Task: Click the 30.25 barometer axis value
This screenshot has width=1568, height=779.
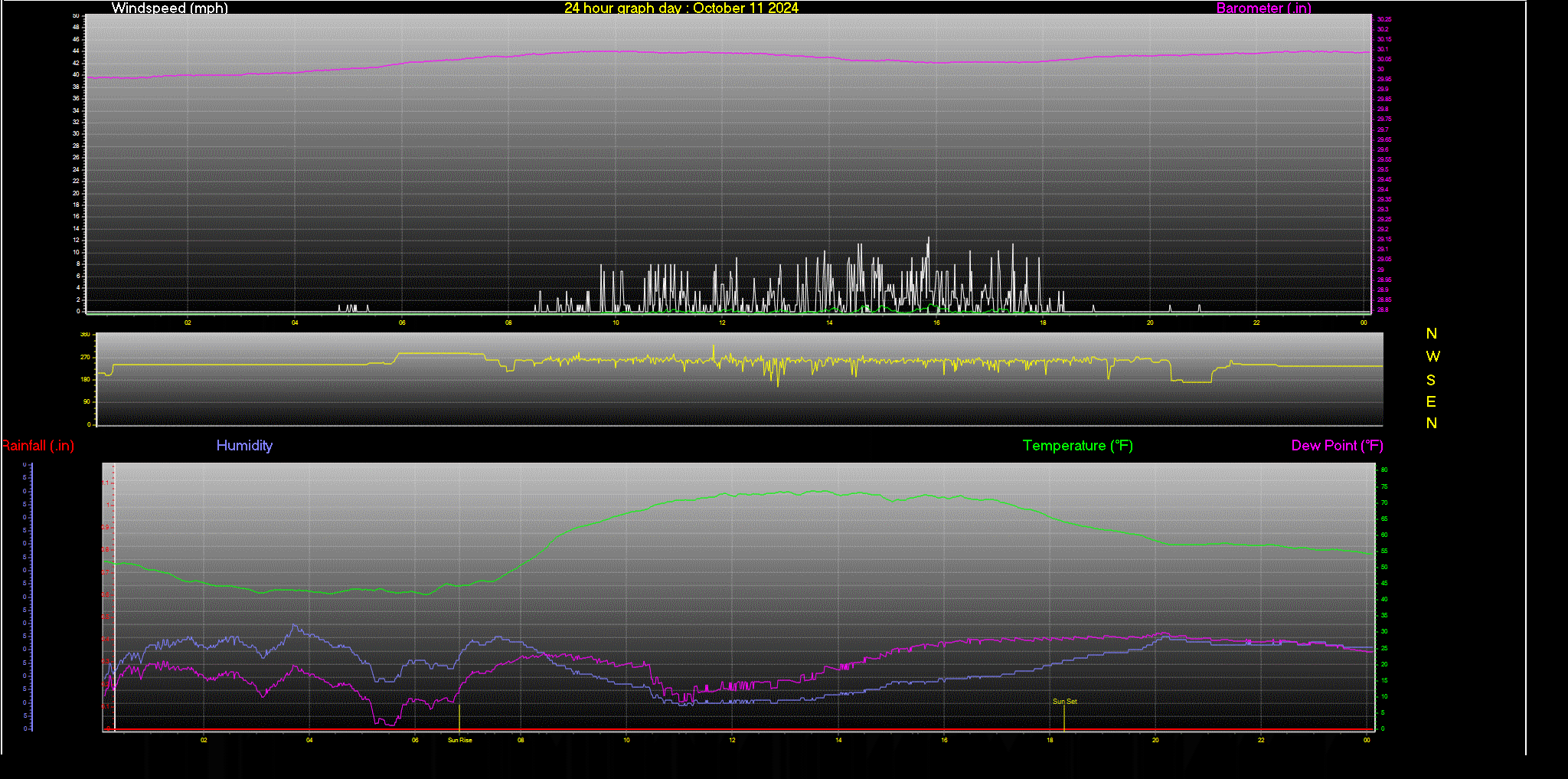Action: [x=1384, y=19]
